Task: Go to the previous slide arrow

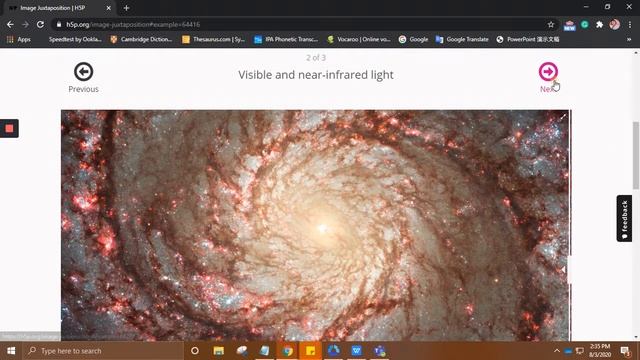Action: [x=83, y=72]
